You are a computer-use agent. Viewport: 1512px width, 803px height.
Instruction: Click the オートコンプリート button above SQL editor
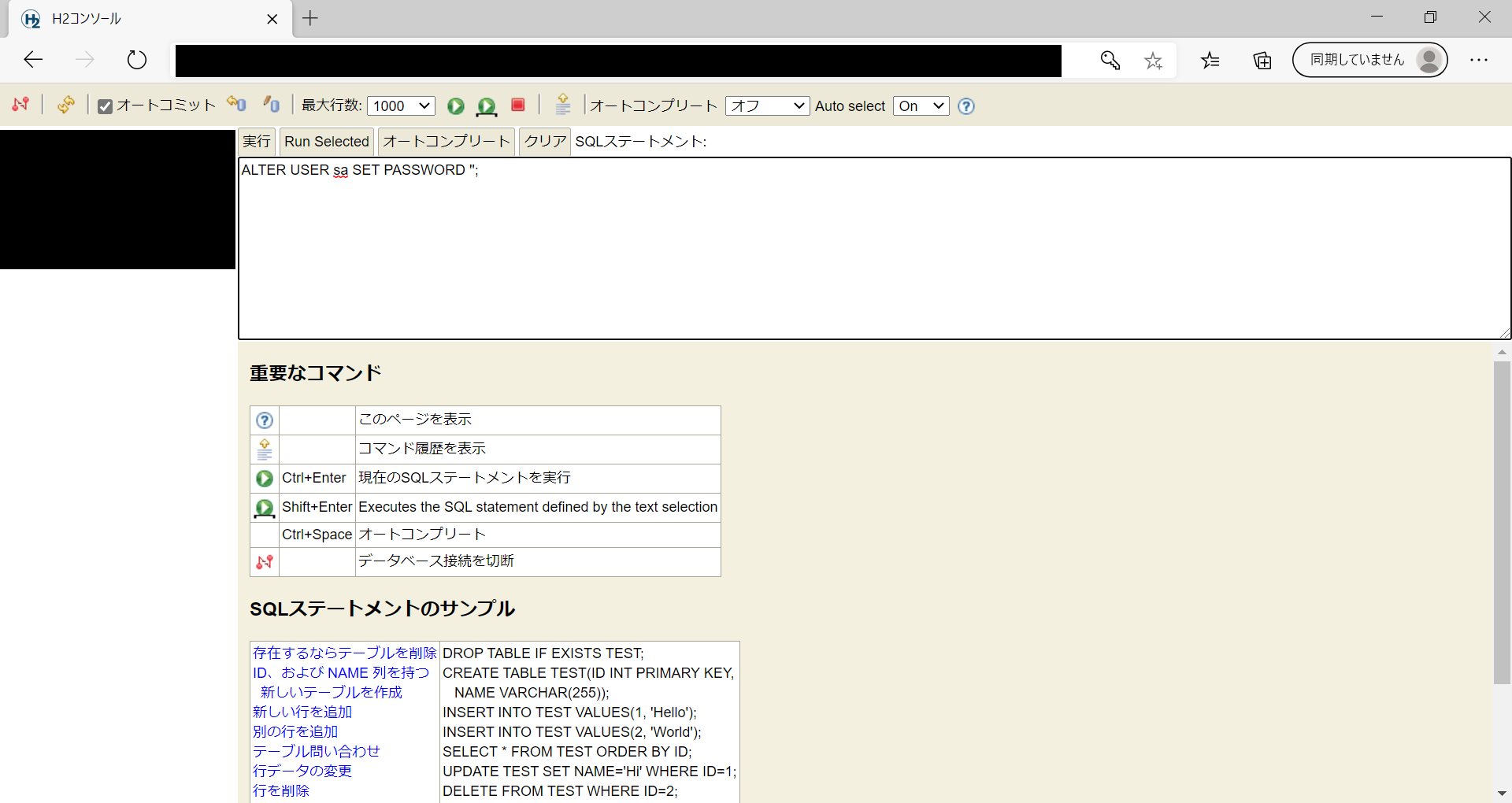pyautogui.click(x=447, y=142)
